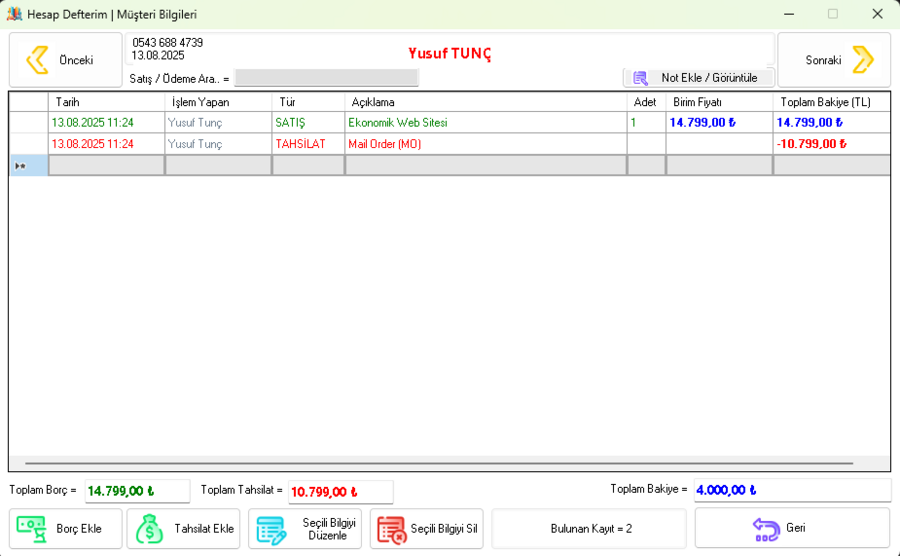Screen dimensions: 900x556
Task: Click the red delete-list icon of Seçili Bilgiyi Sil
Action: coord(392,530)
